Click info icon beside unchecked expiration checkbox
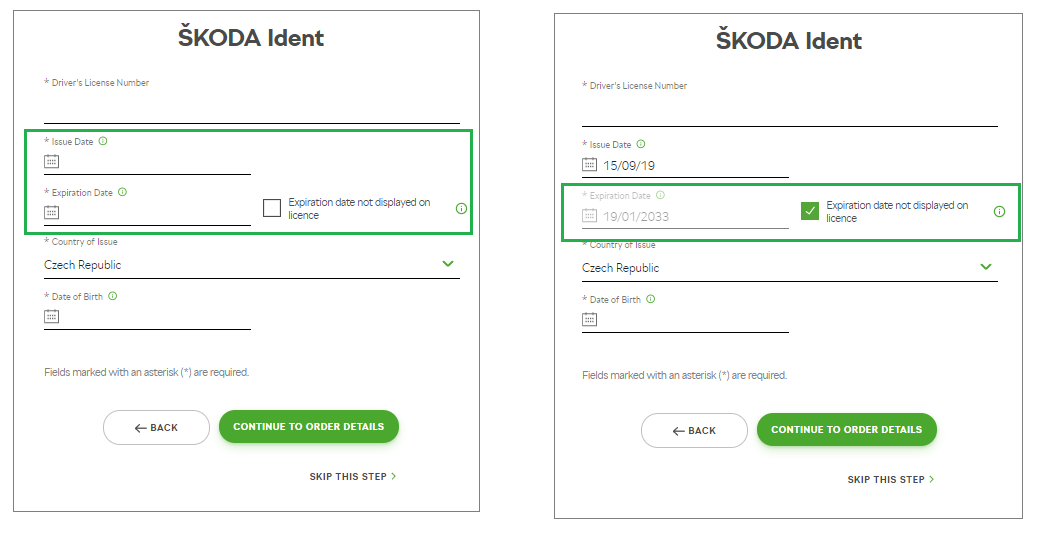The width and height of the screenshot is (1043, 541). pos(461,208)
